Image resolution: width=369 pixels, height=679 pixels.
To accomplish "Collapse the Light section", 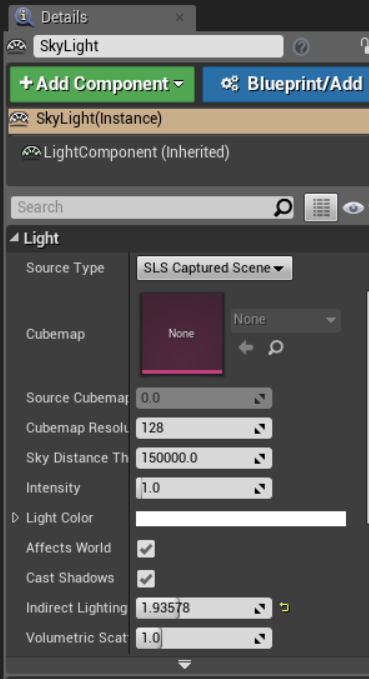I will click(x=15, y=237).
